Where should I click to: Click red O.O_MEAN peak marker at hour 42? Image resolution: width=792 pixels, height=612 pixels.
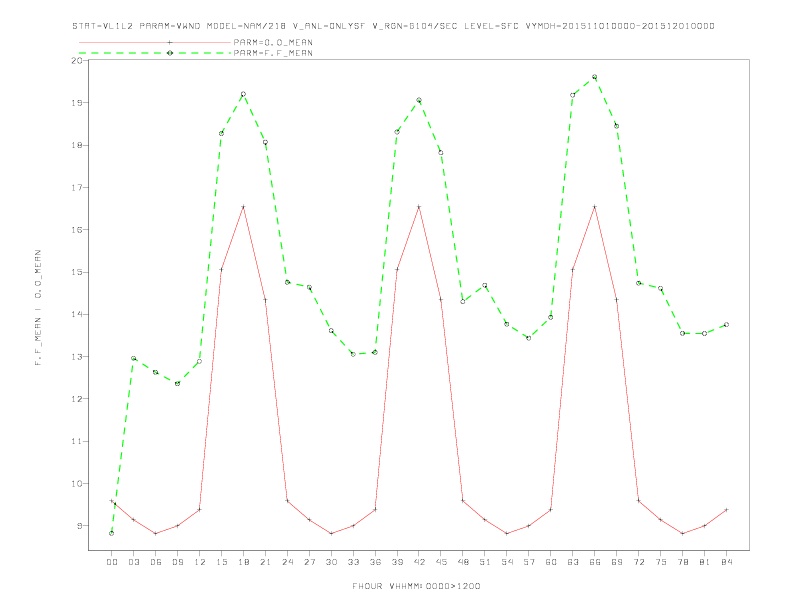[419, 207]
